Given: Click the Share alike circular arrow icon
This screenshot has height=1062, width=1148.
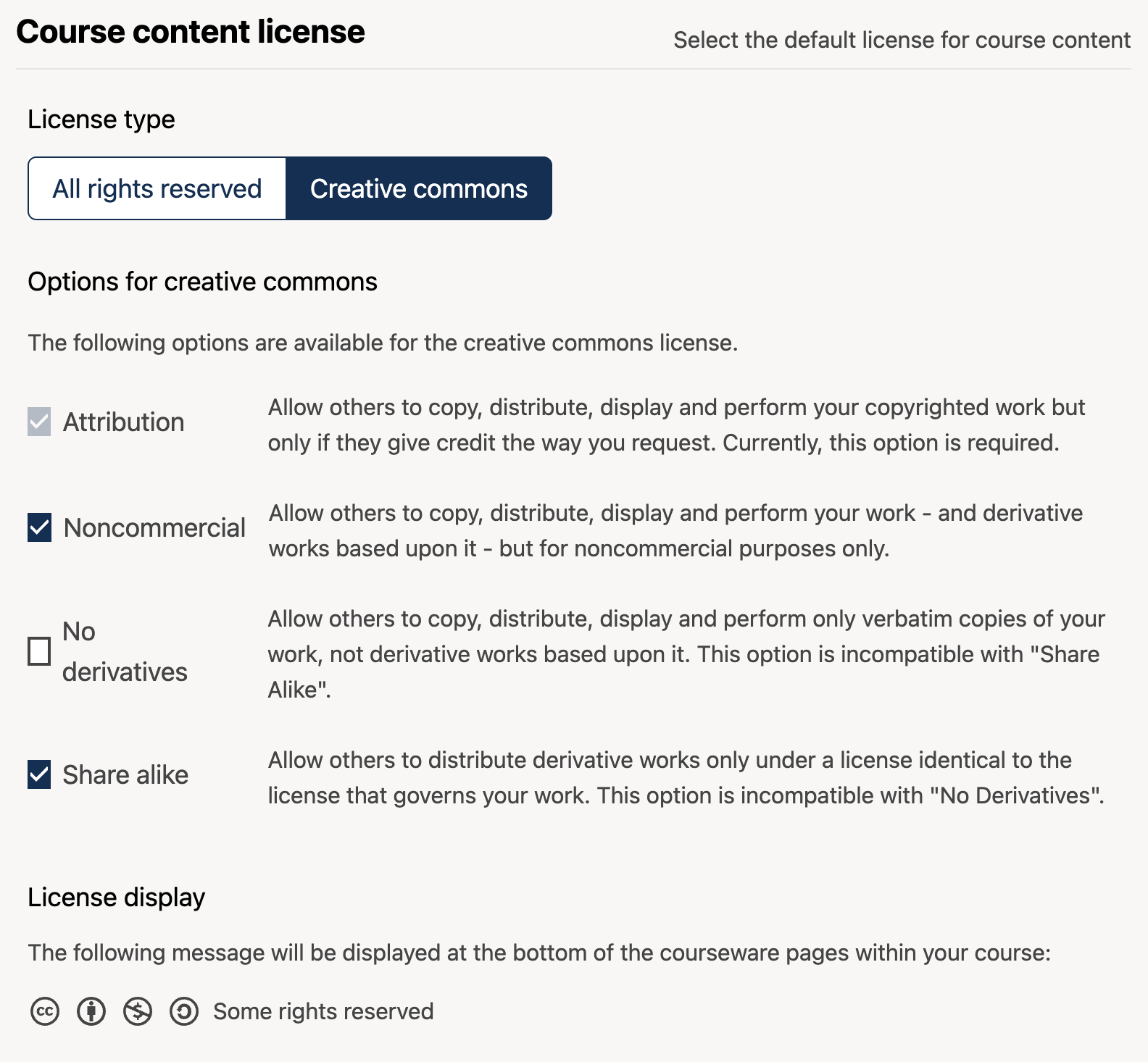Looking at the screenshot, I should pos(184,1011).
